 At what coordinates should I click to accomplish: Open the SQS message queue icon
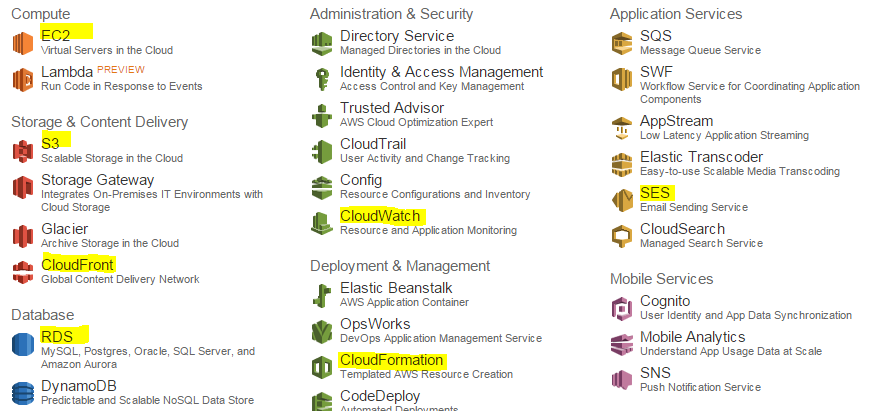(622, 43)
